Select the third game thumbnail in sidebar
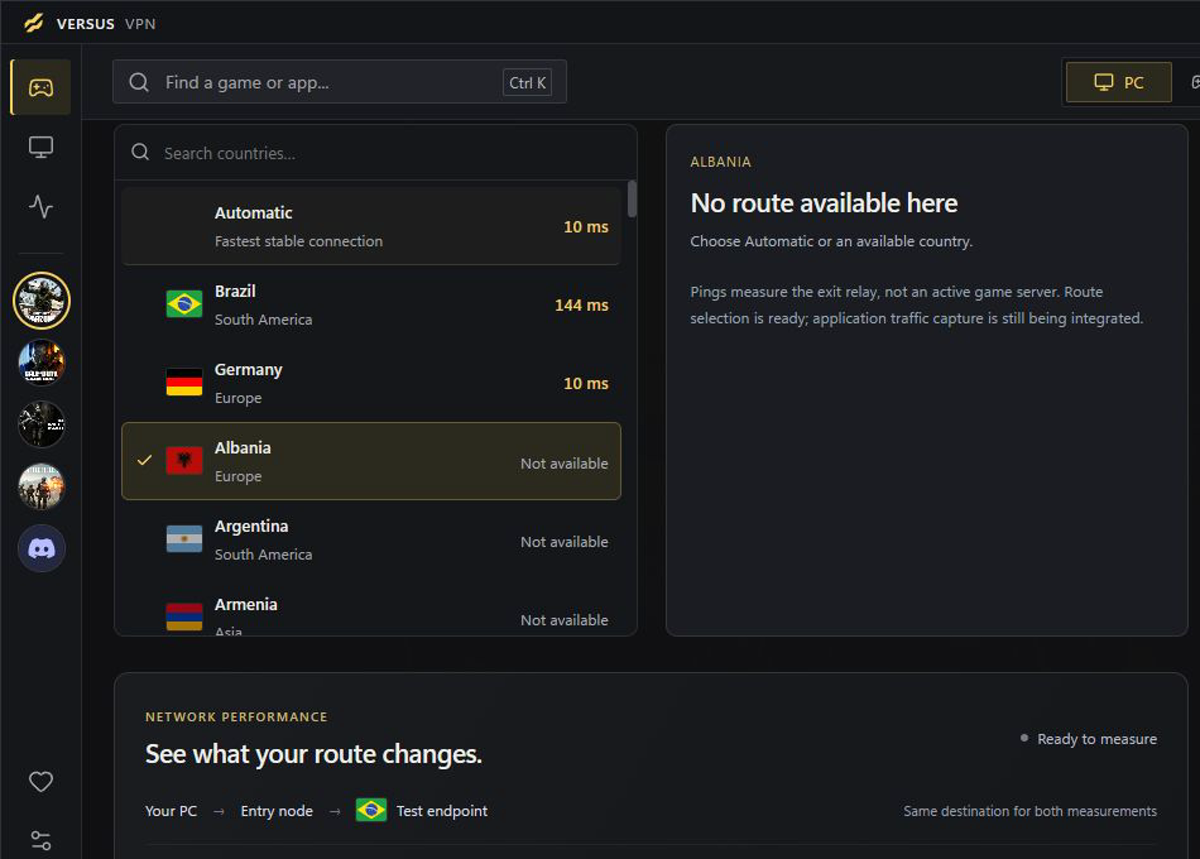 41,424
